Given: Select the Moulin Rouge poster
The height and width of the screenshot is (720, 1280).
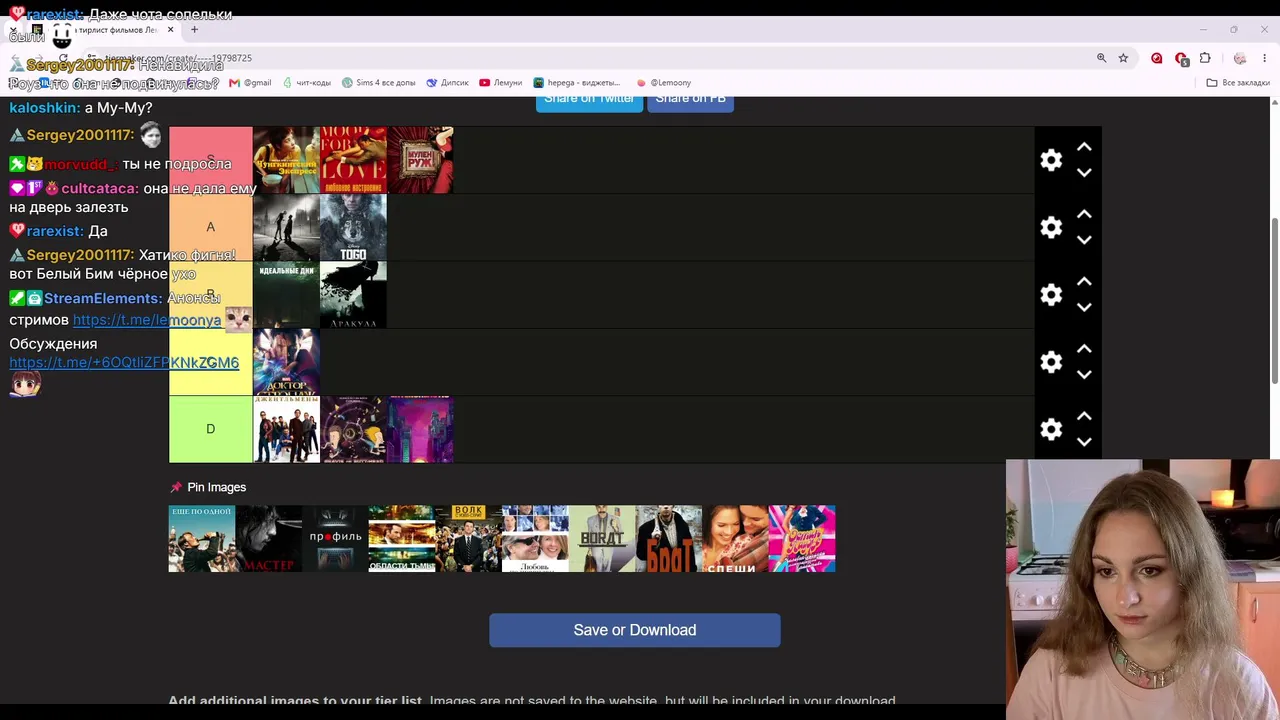Looking at the screenshot, I should coord(420,160).
